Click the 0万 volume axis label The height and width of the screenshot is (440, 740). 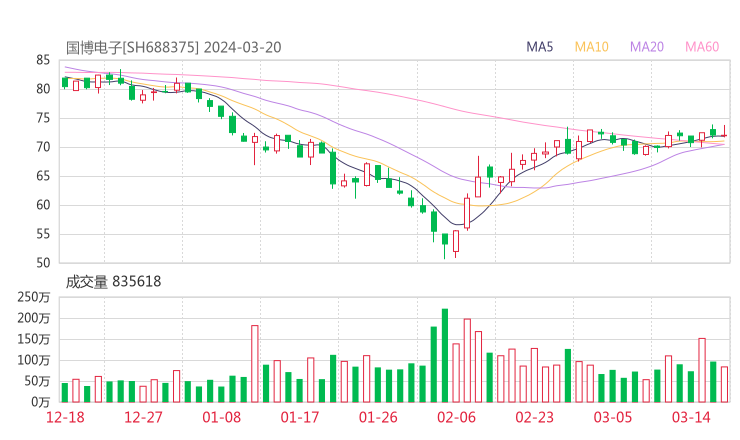coord(41,402)
